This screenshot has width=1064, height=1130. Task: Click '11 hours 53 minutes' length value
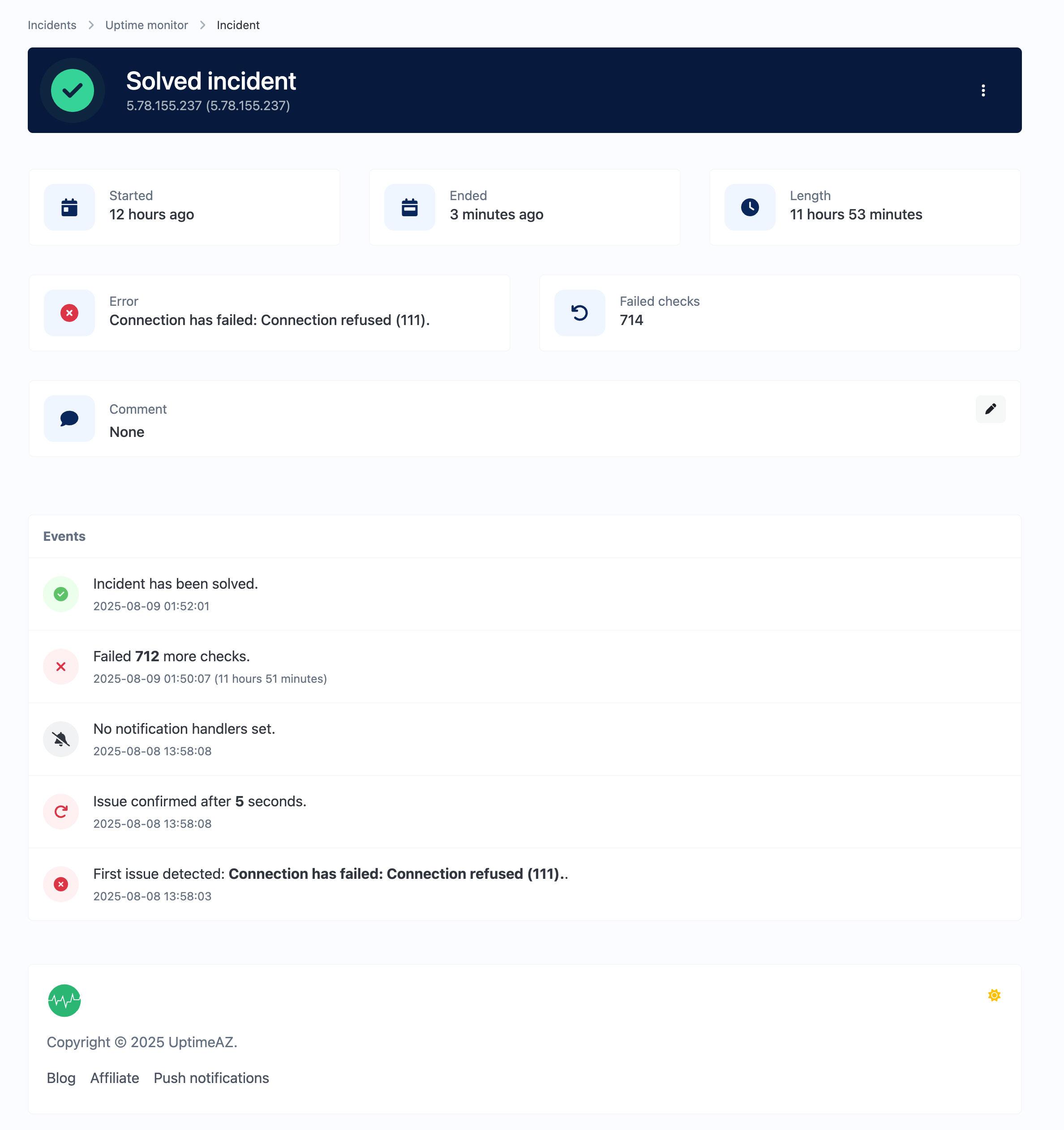[x=856, y=214]
